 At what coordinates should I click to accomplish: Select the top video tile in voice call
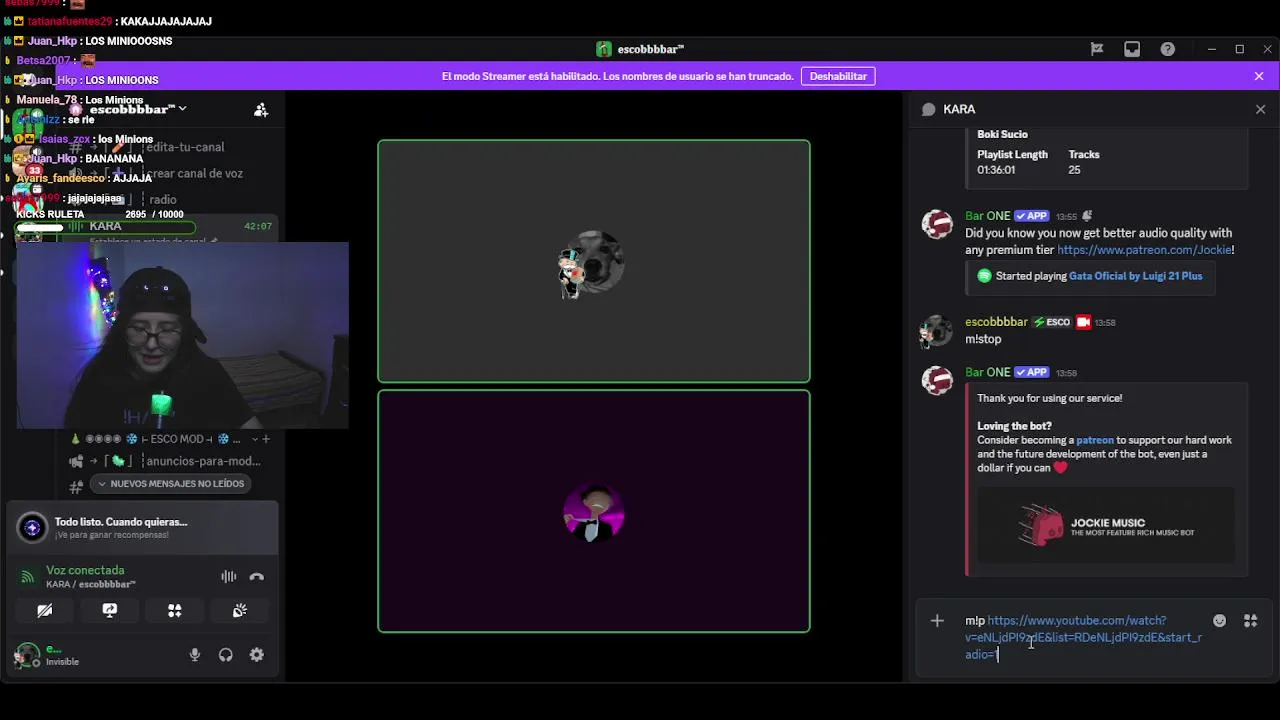(594, 261)
